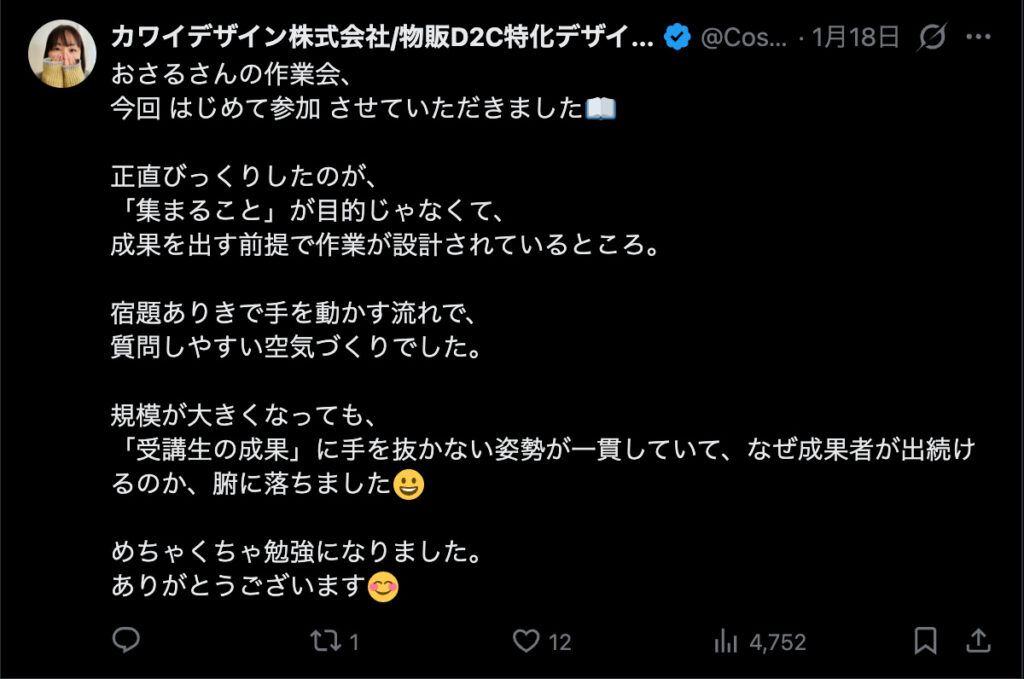1024x679 pixels.
Task: Click the repost count number 1
Action: tap(354, 642)
